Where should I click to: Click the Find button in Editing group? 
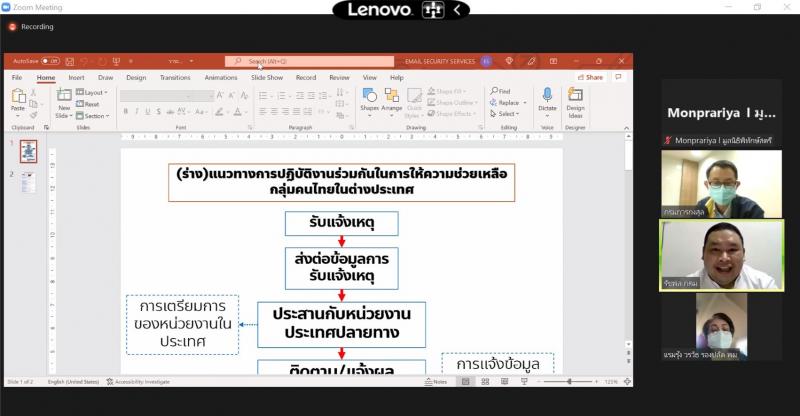coord(500,91)
